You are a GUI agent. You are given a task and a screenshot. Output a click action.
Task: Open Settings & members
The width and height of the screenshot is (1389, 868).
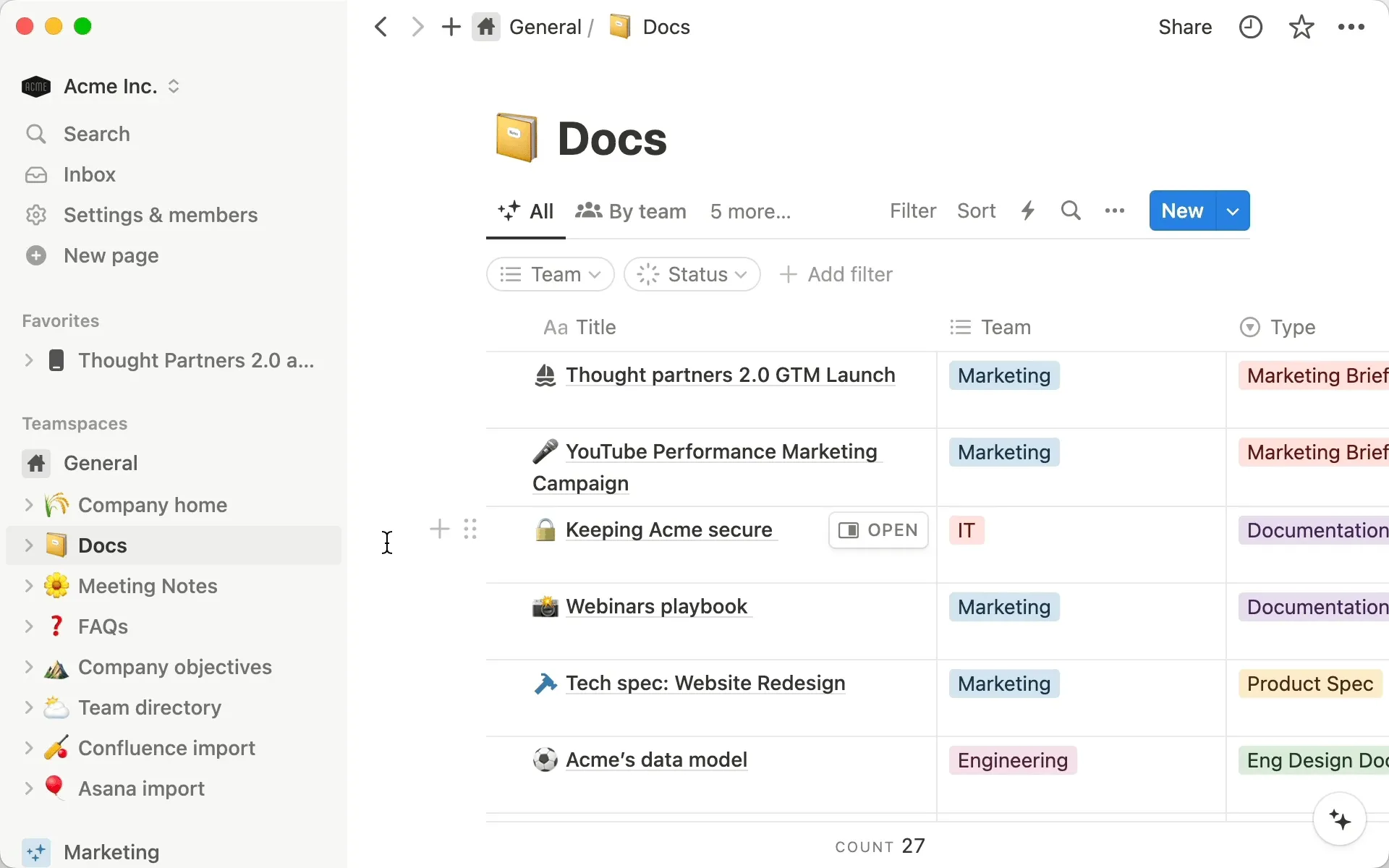point(161,215)
